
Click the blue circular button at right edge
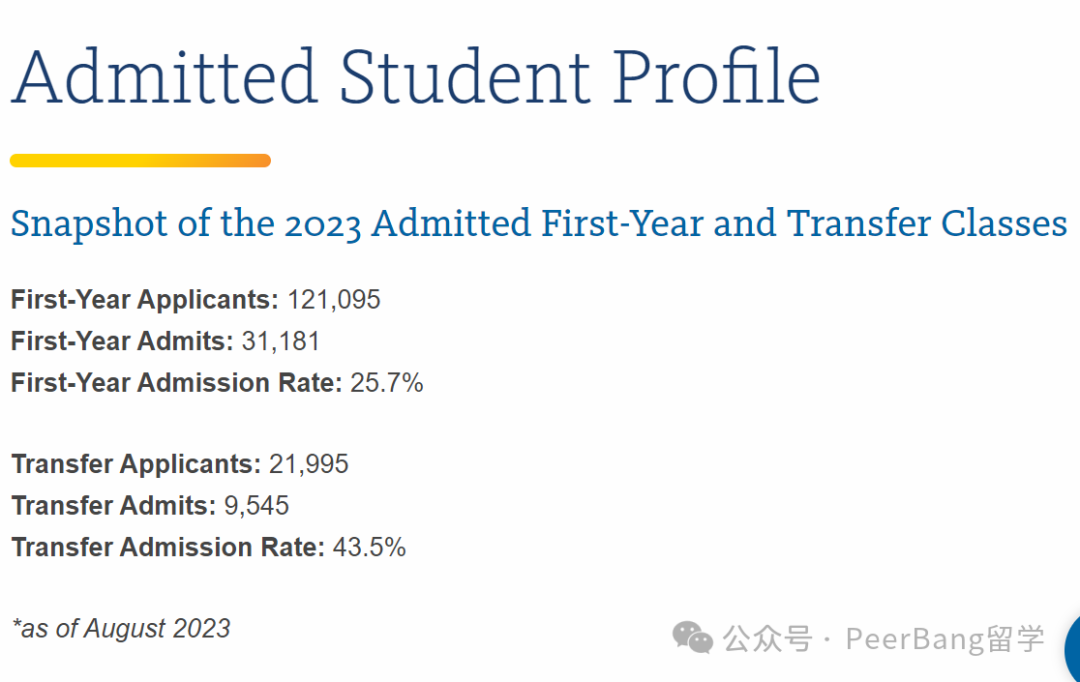[x=1071, y=646]
